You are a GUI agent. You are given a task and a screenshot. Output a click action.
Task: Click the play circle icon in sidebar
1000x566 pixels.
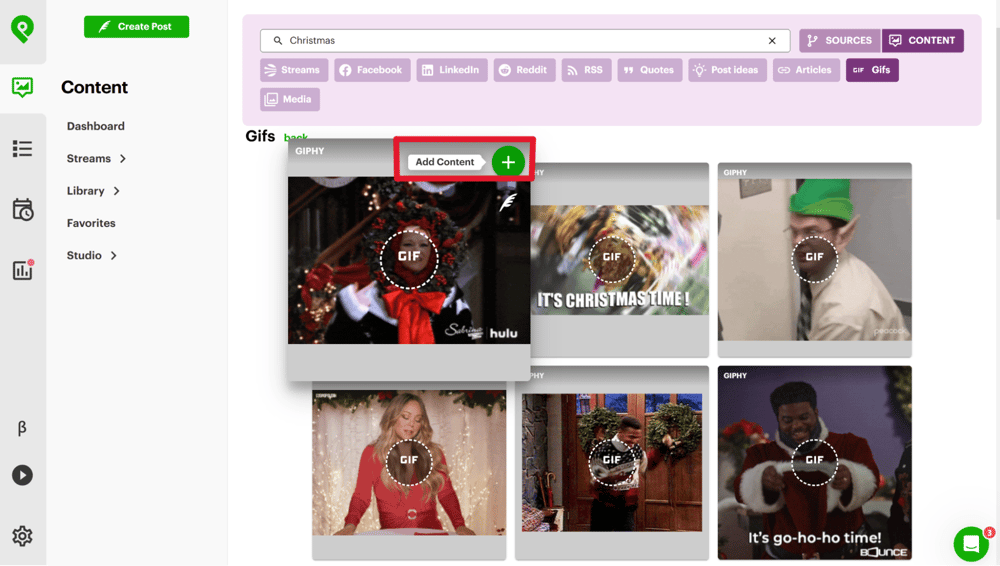pyautogui.click(x=22, y=475)
